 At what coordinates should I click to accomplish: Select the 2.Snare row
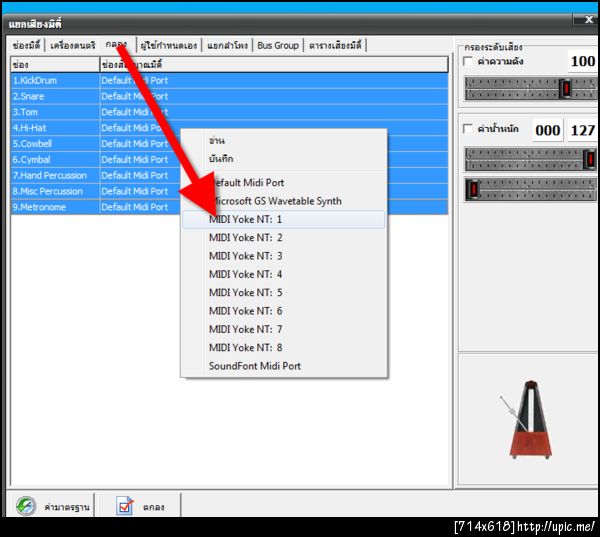[229, 96]
